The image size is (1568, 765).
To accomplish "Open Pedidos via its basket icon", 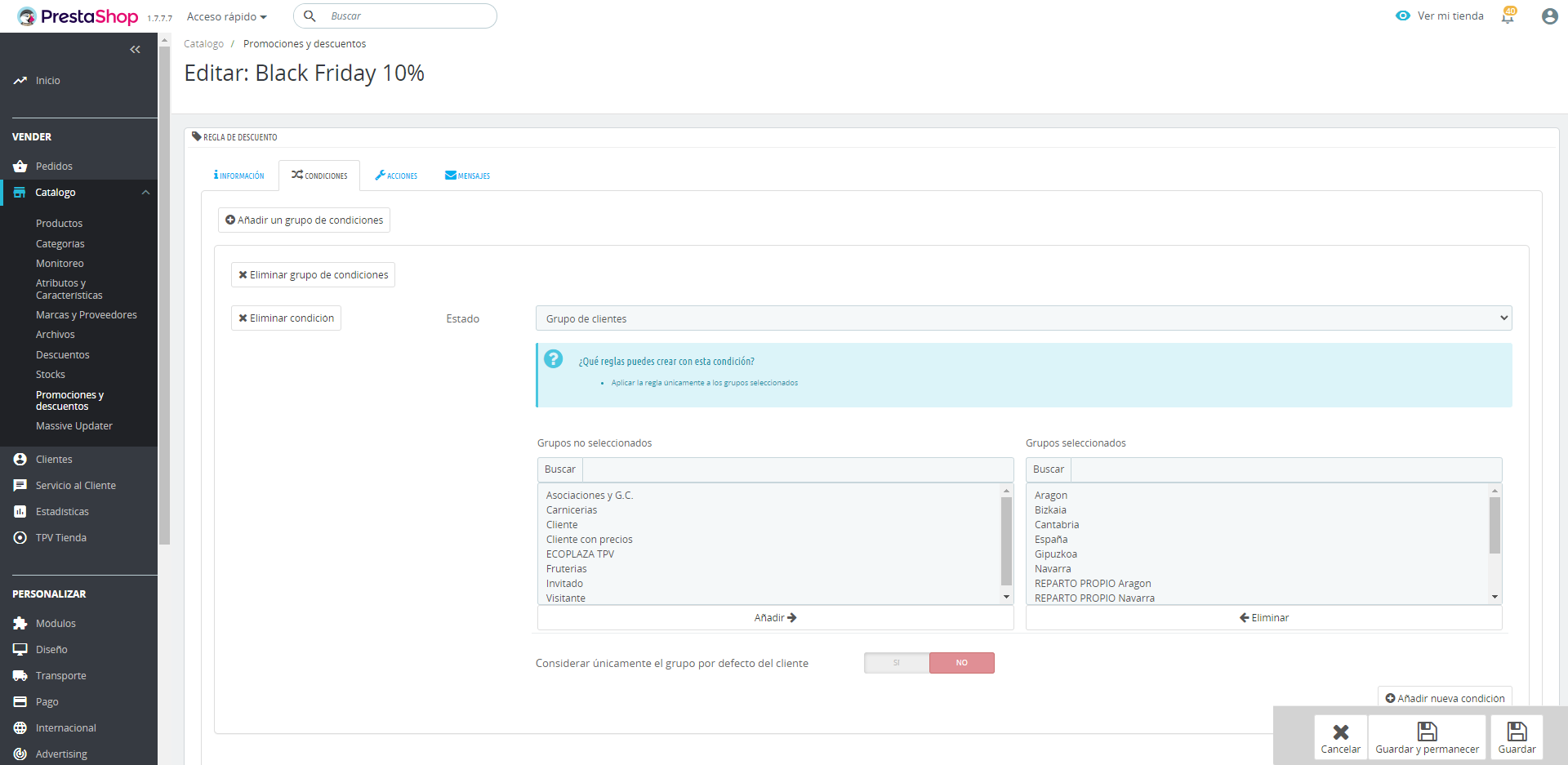I will pyautogui.click(x=20, y=167).
